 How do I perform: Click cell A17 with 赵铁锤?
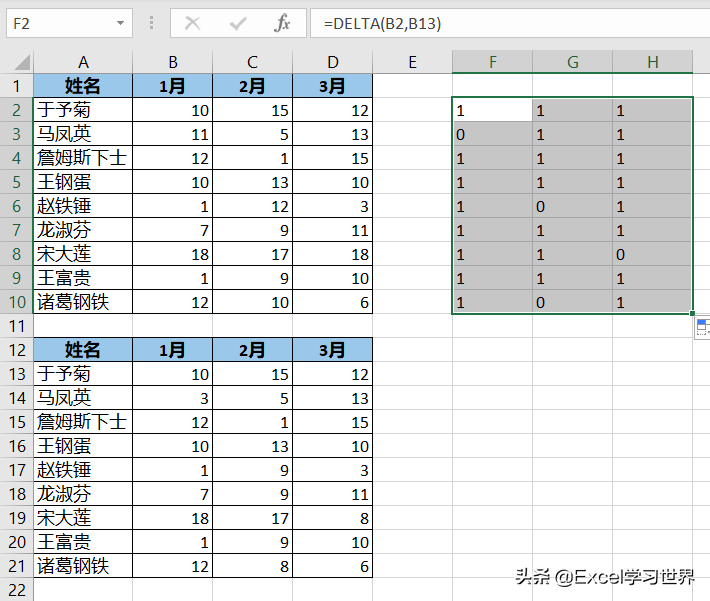tap(83, 470)
